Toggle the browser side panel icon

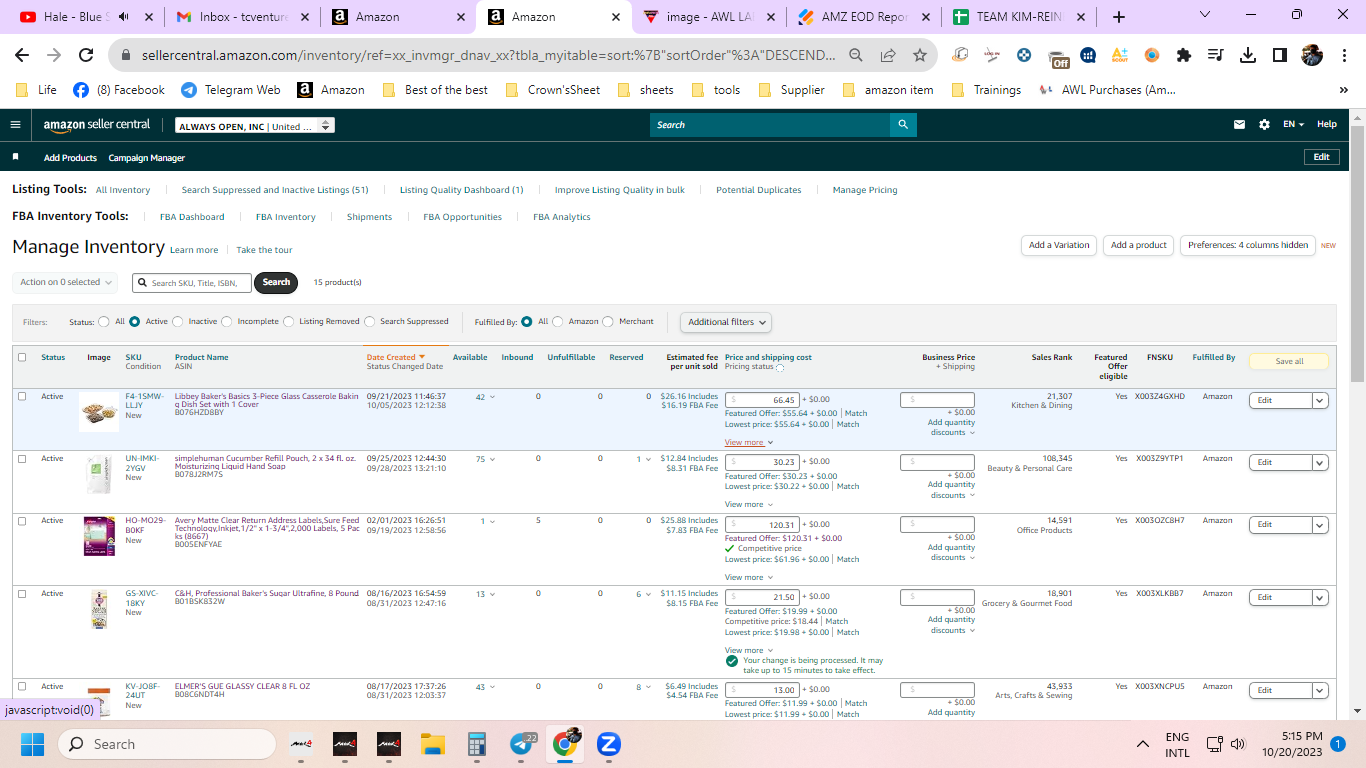point(1279,56)
